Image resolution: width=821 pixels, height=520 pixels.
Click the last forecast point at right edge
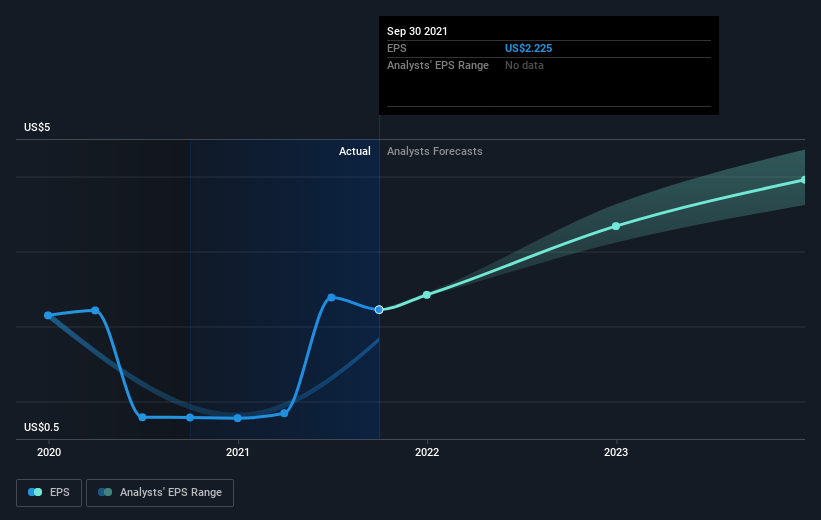point(803,180)
